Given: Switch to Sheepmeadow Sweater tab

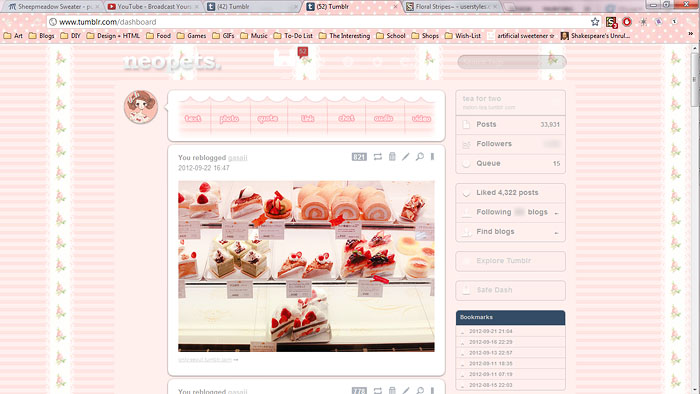Looking at the screenshot, I should tap(53, 7).
